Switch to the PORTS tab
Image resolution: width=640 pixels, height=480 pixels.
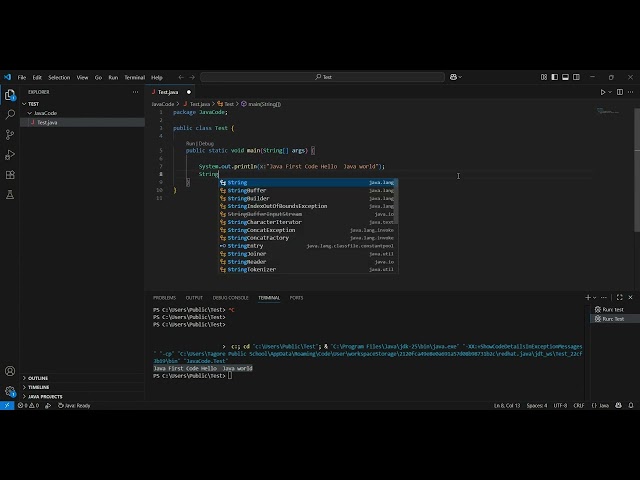click(x=296, y=298)
